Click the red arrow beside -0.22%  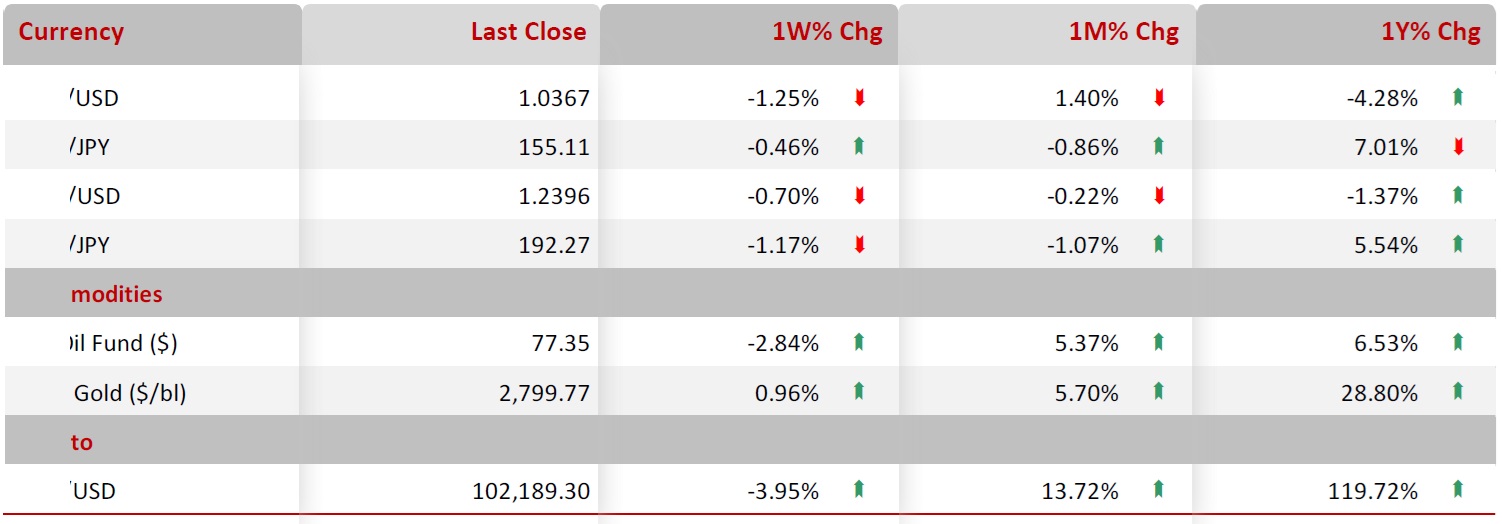pos(1159,196)
